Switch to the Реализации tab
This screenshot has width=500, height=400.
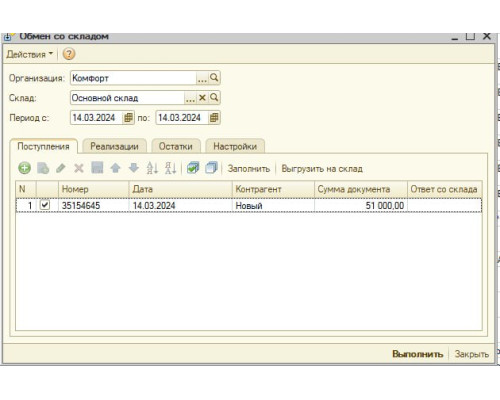[x=114, y=146]
